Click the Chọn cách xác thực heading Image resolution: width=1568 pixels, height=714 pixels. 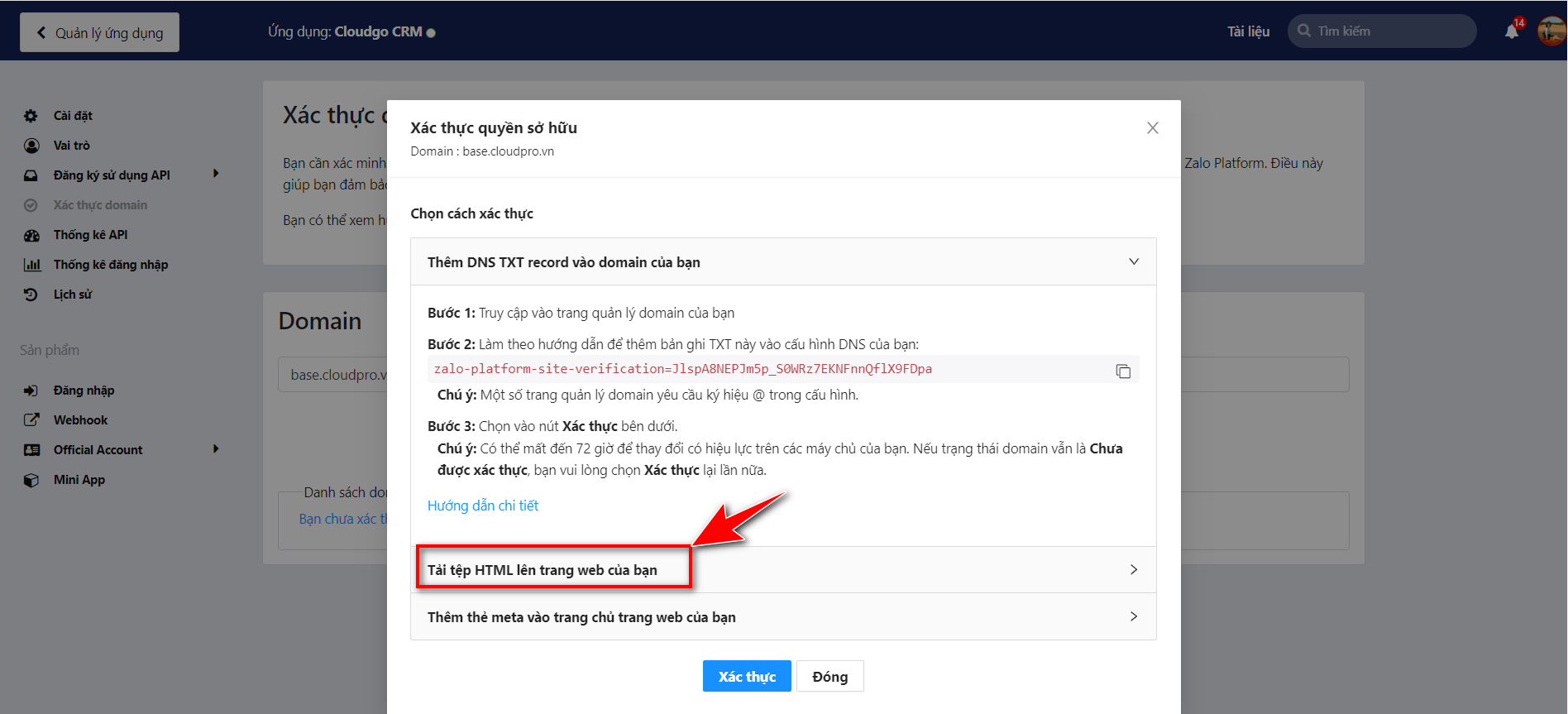[x=472, y=213]
